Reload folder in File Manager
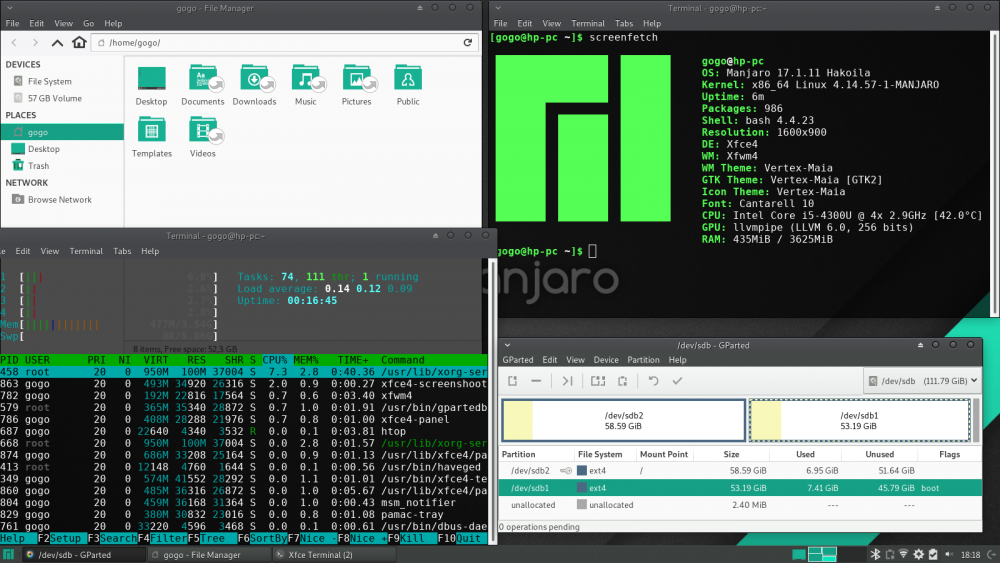Image resolution: width=1000 pixels, height=563 pixels. point(467,43)
